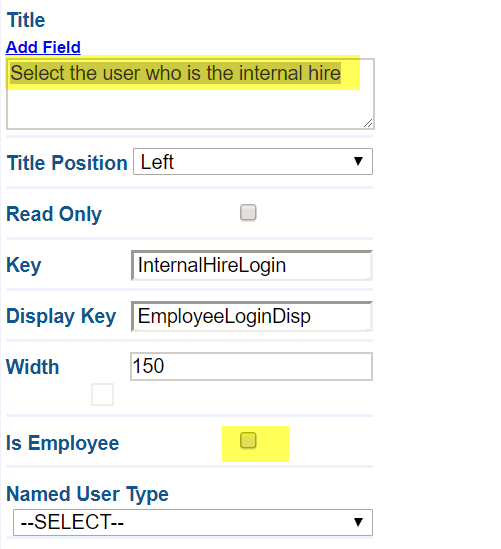
Task: Check the Is Employee checkbox
Action: 248,440
